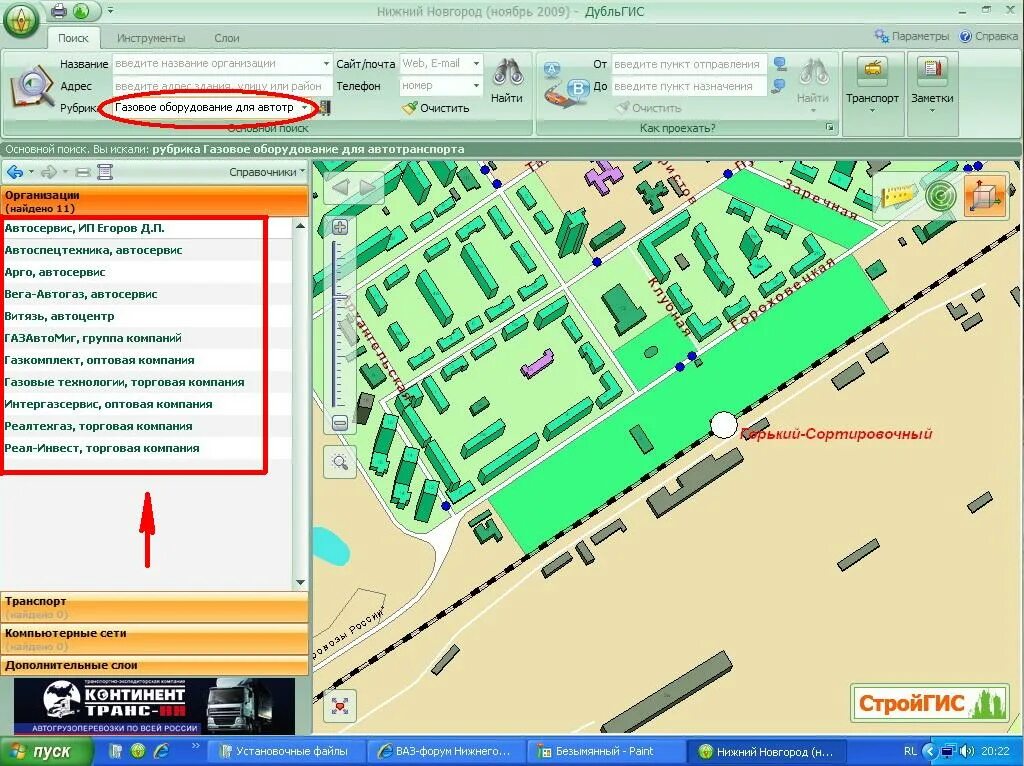Click the A-B route icon
This screenshot has height=766, width=1024.
coord(566,85)
